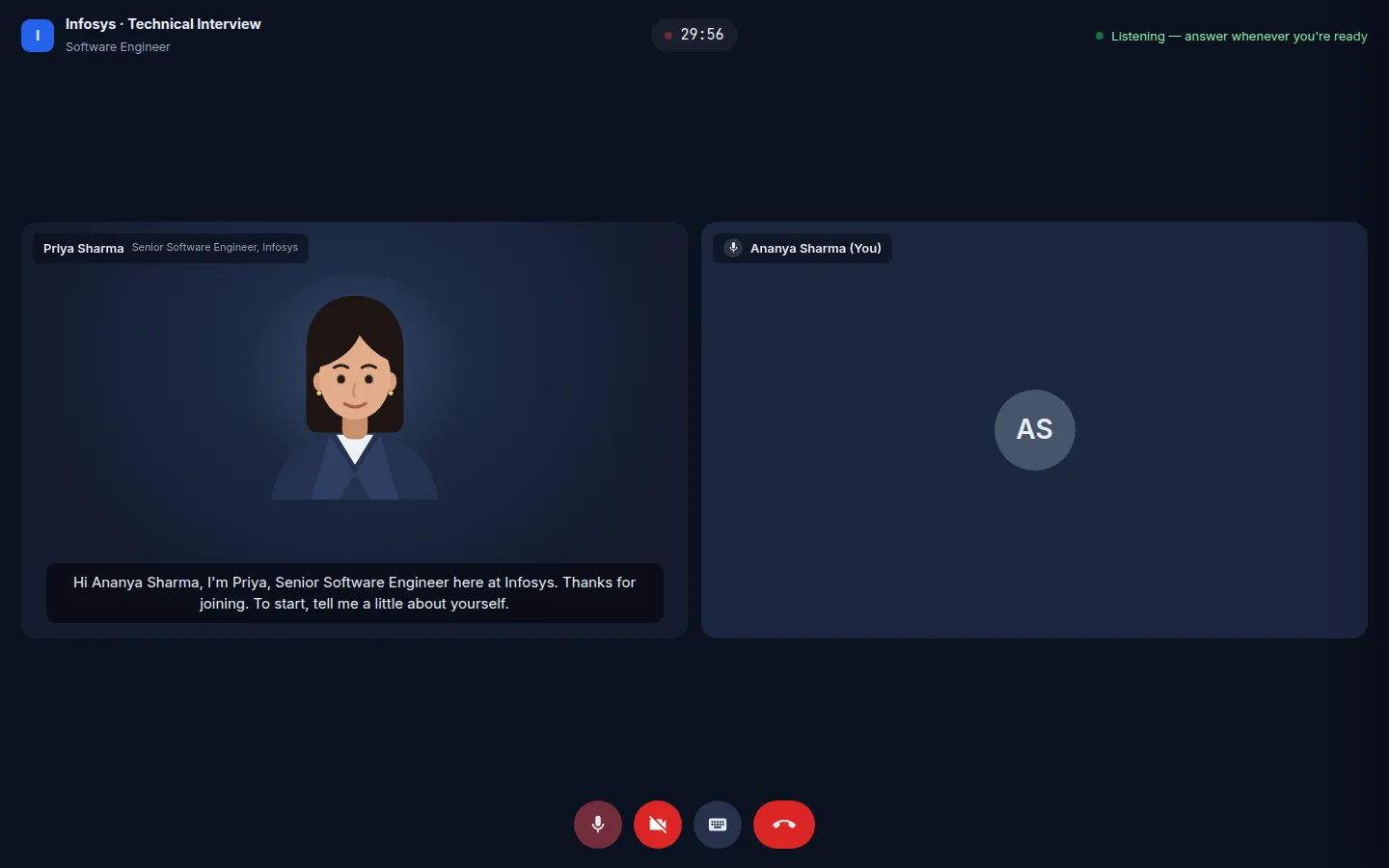Turn on the camera with the red video button

tap(658, 825)
